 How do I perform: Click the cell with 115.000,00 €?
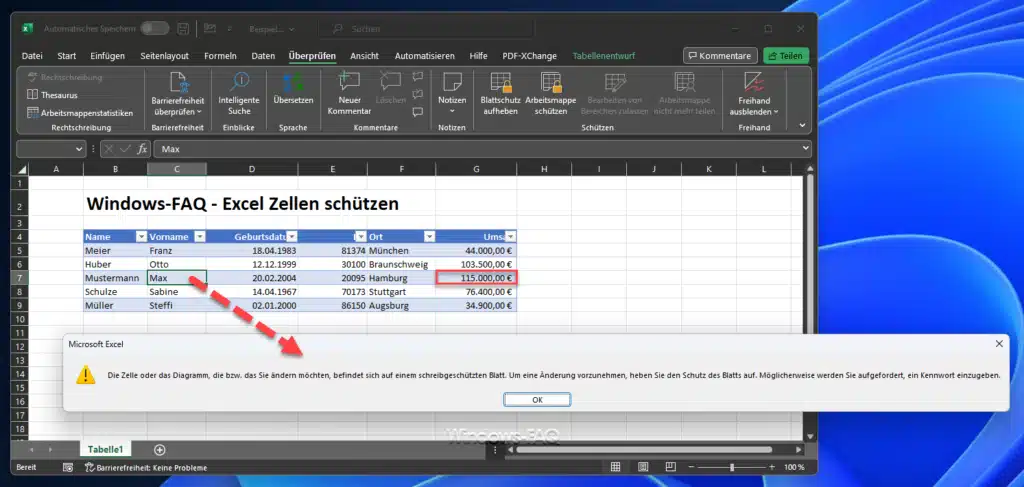tap(476, 278)
